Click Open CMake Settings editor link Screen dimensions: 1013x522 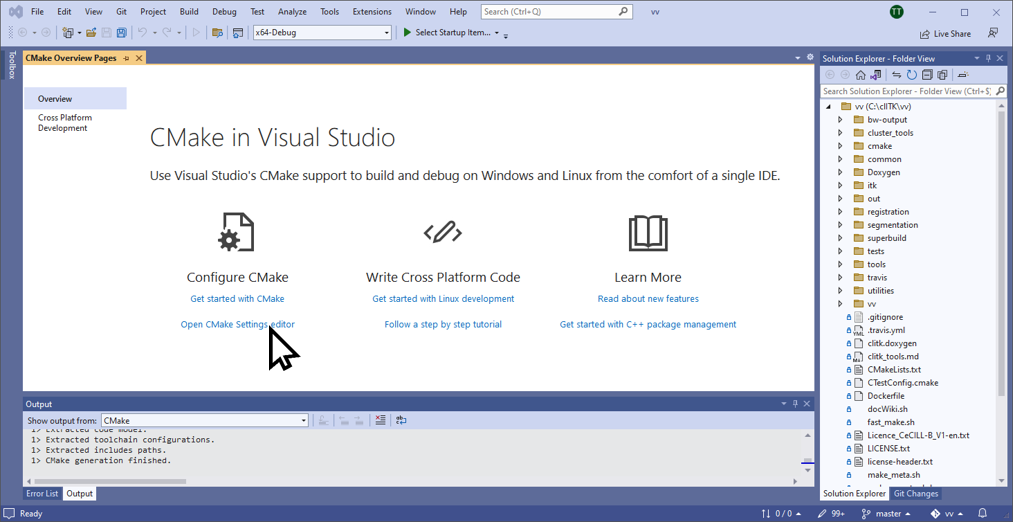tap(238, 324)
